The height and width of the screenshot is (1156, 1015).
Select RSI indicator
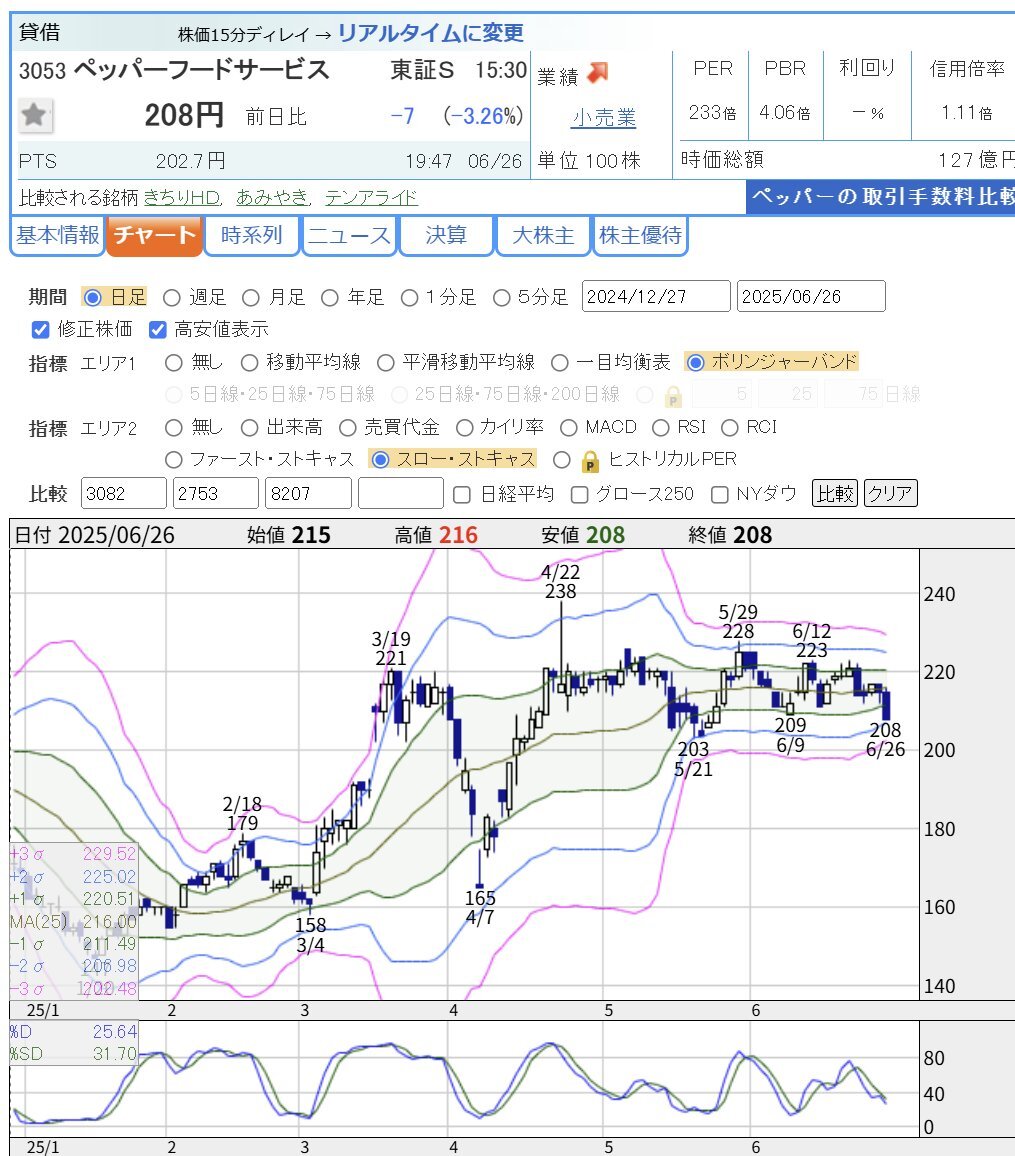[x=660, y=428]
